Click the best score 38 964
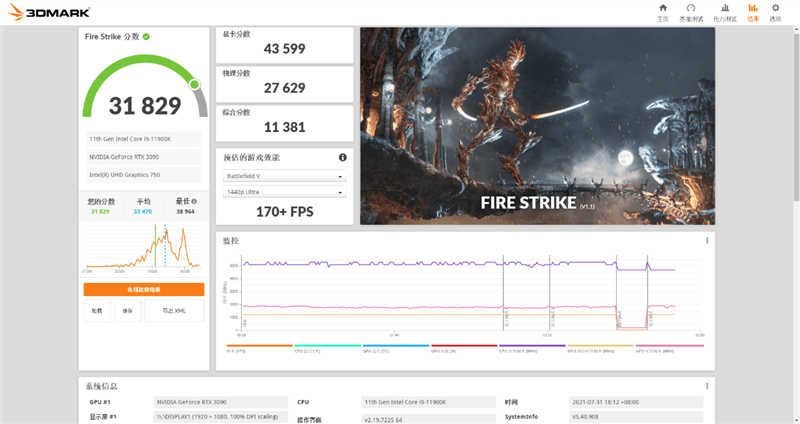800x424 pixels. pyautogui.click(x=185, y=211)
